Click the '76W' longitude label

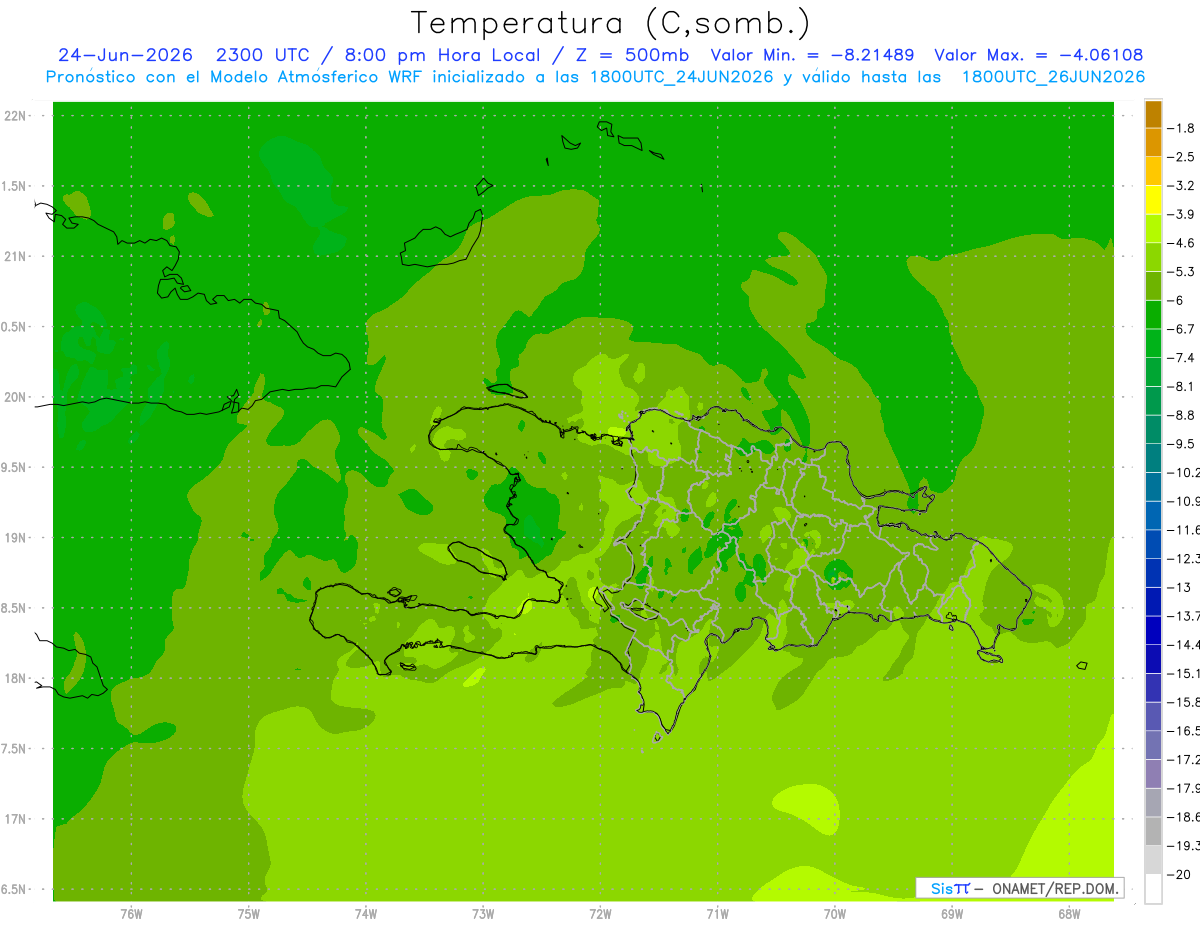(x=131, y=914)
